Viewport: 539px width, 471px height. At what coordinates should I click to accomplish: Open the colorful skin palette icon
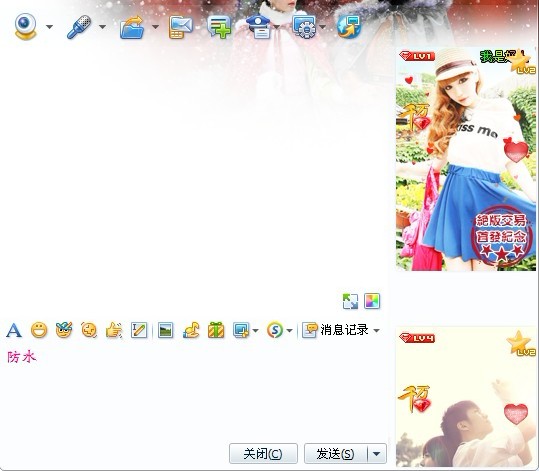372,301
